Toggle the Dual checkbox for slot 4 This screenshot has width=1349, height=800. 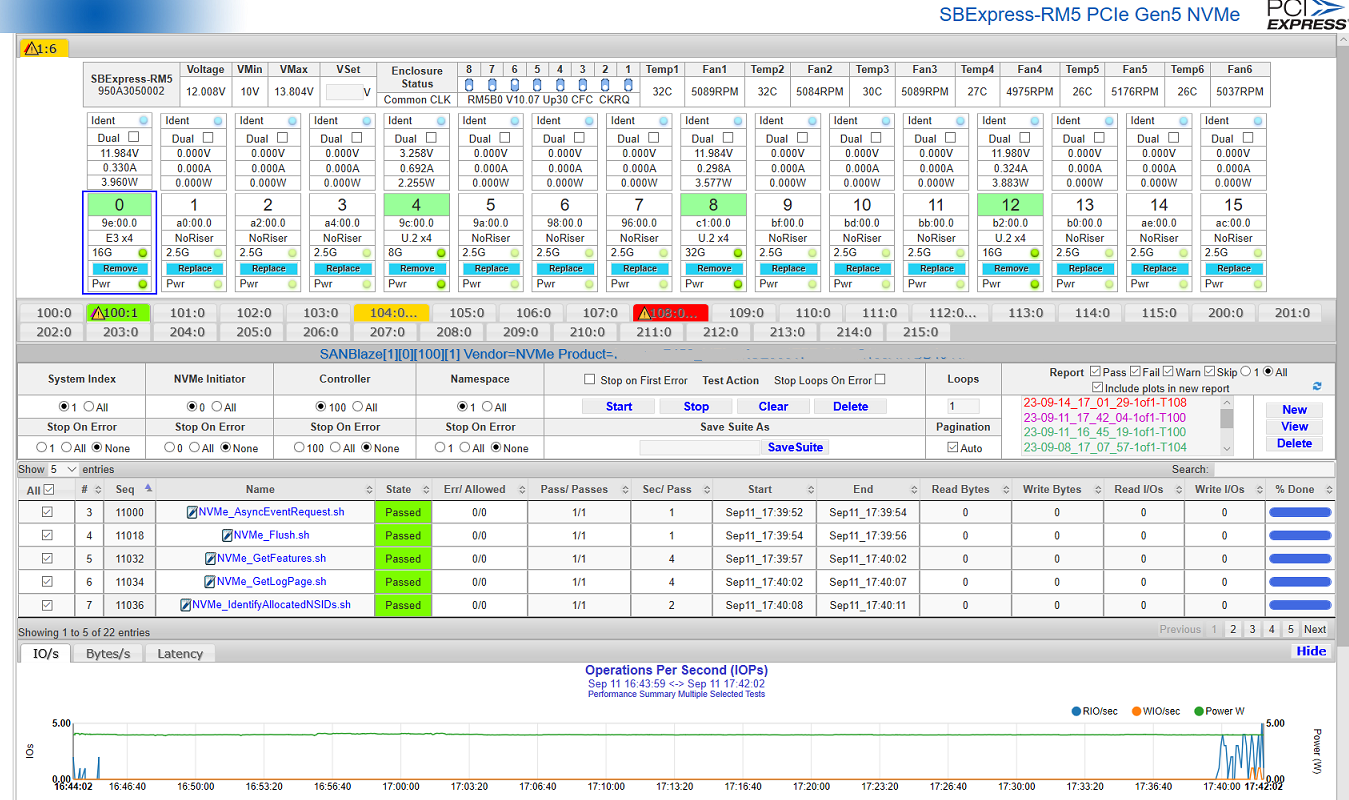(x=431, y=138)
